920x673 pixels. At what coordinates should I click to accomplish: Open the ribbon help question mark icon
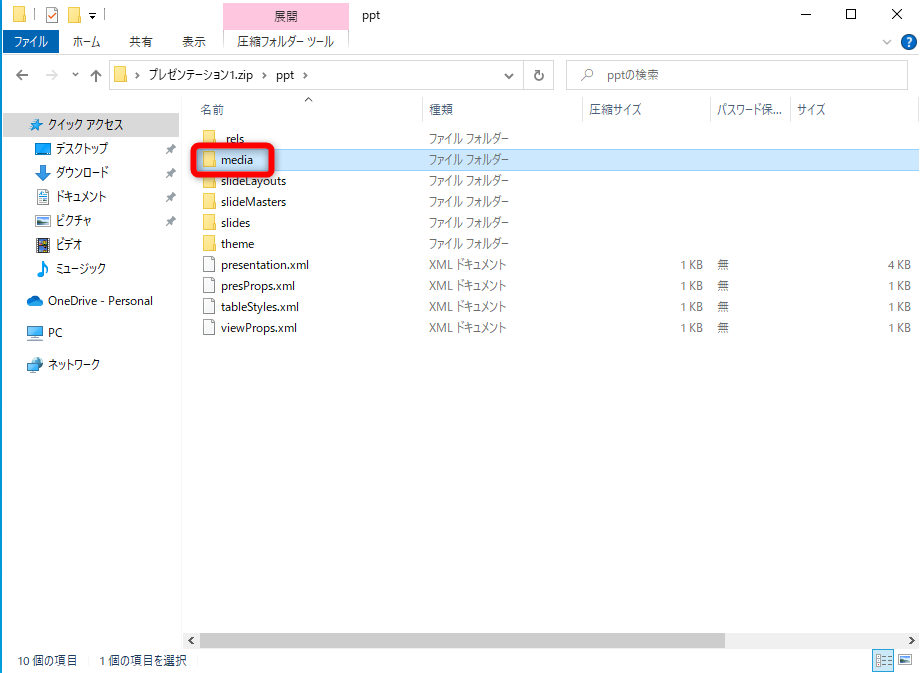pos(908,42)
